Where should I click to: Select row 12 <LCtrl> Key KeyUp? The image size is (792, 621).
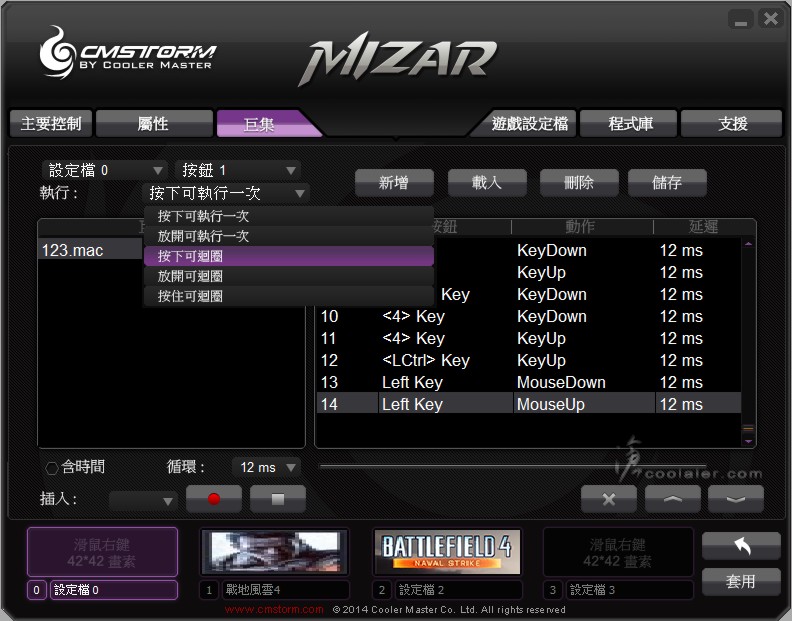coord(528,361)
